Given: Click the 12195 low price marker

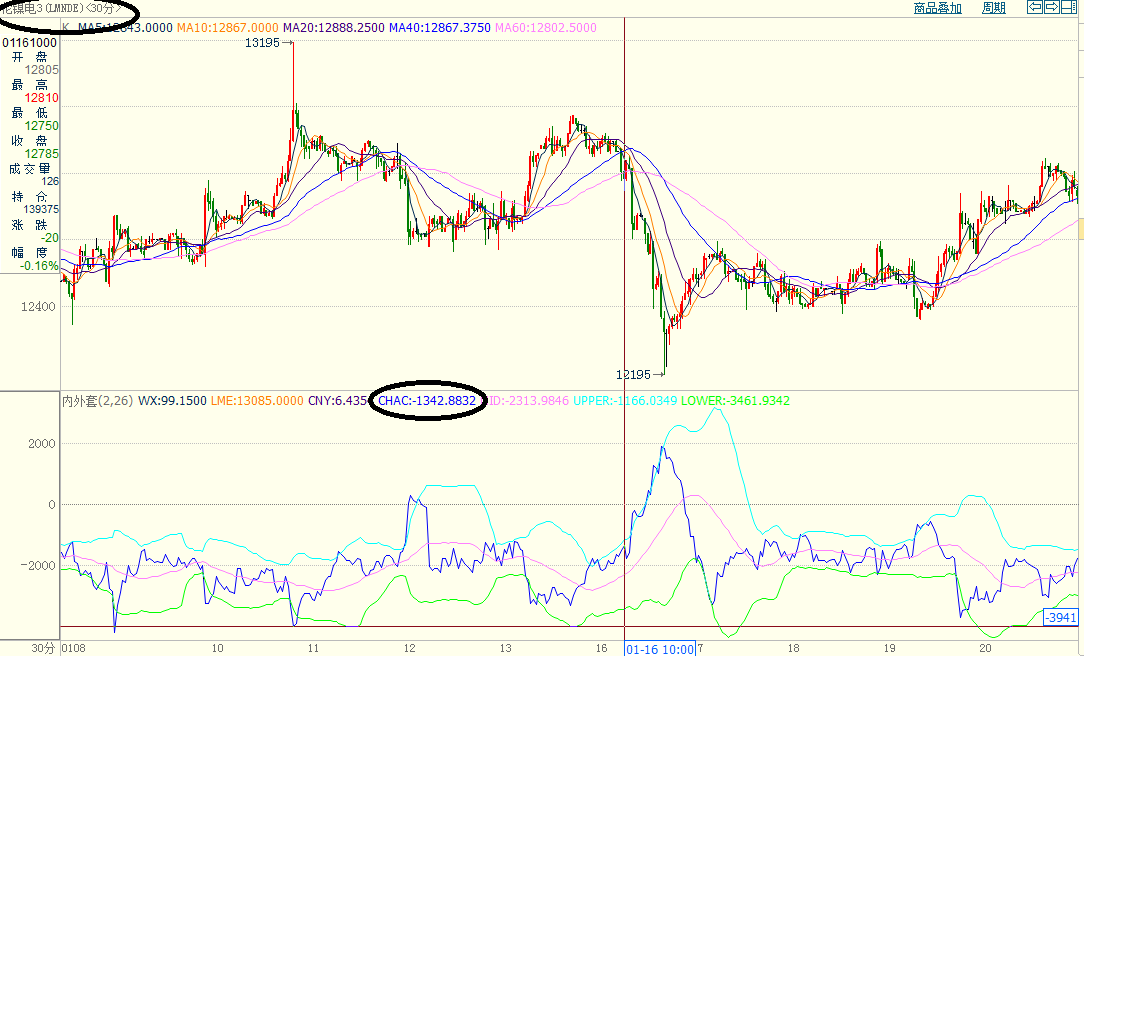Looking at the screenshot, I should point(639,375).
